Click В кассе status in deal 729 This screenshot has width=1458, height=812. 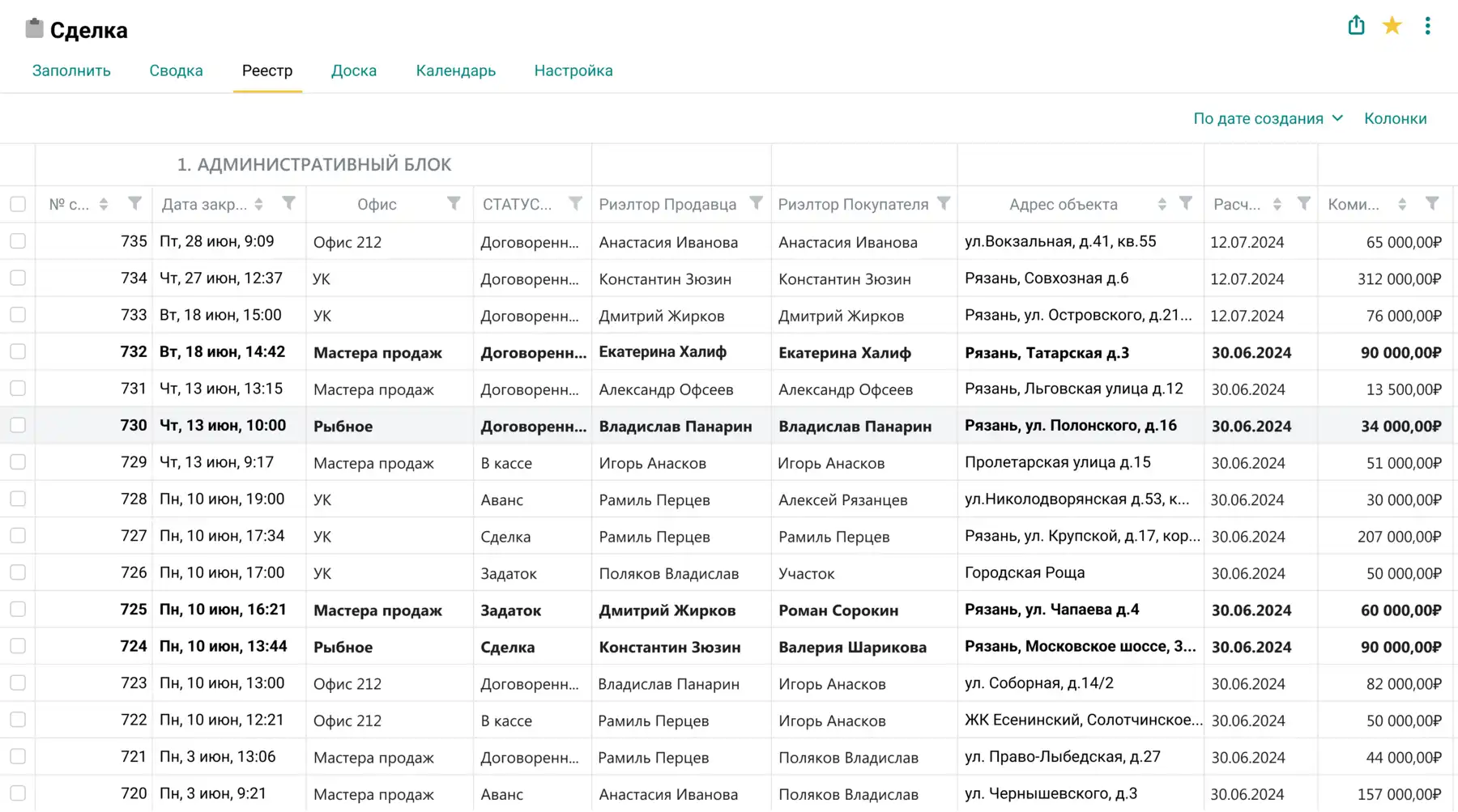[x=506, y=463]
